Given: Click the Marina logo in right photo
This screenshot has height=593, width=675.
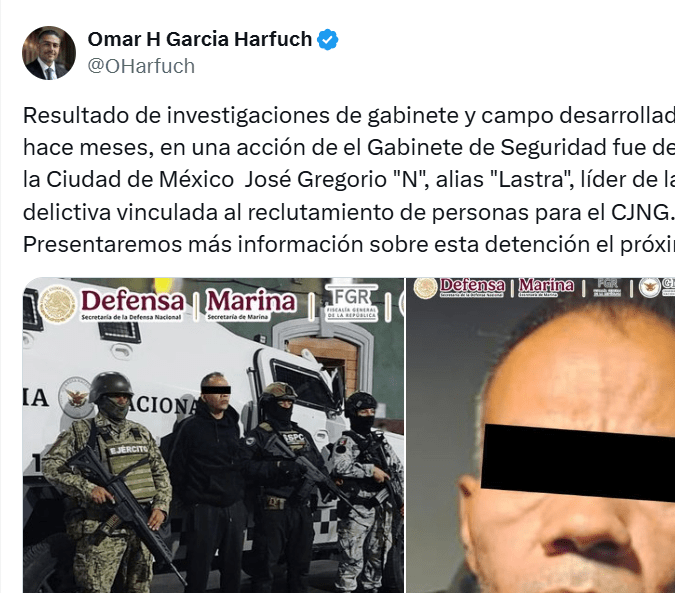Looking at the screenshot, I should pyautogui.click(x=546, y=287).
